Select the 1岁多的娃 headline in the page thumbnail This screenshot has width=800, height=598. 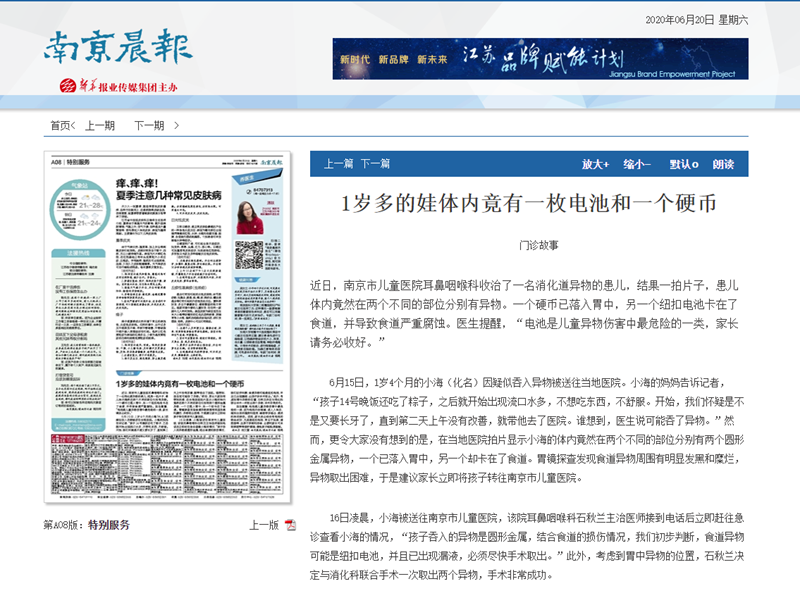coord(188,382)
